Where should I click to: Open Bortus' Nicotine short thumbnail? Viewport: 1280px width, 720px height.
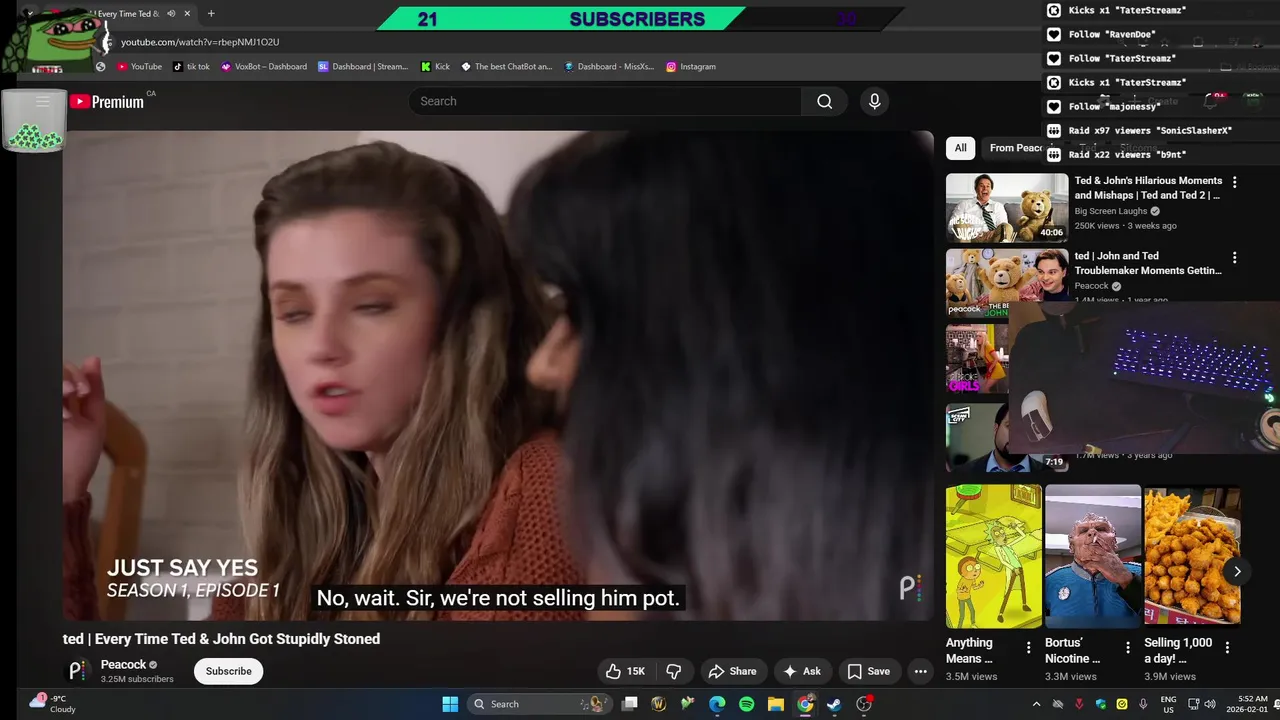(1093, 556)
